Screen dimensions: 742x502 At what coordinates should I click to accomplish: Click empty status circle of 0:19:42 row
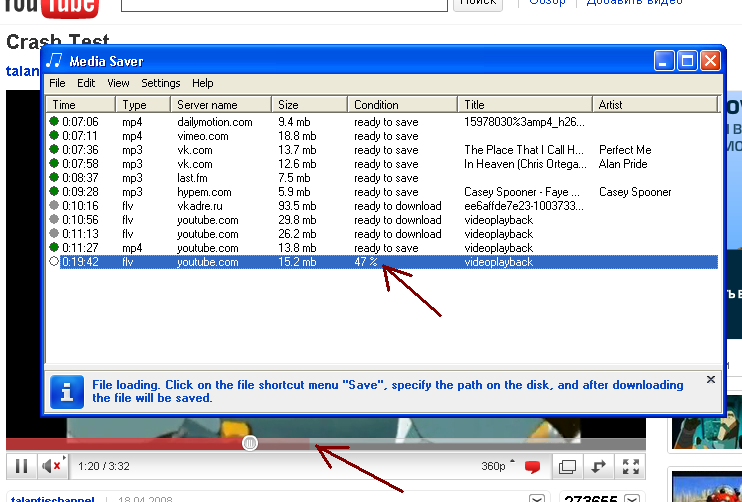pyautogui.click(x=54, y=261)
